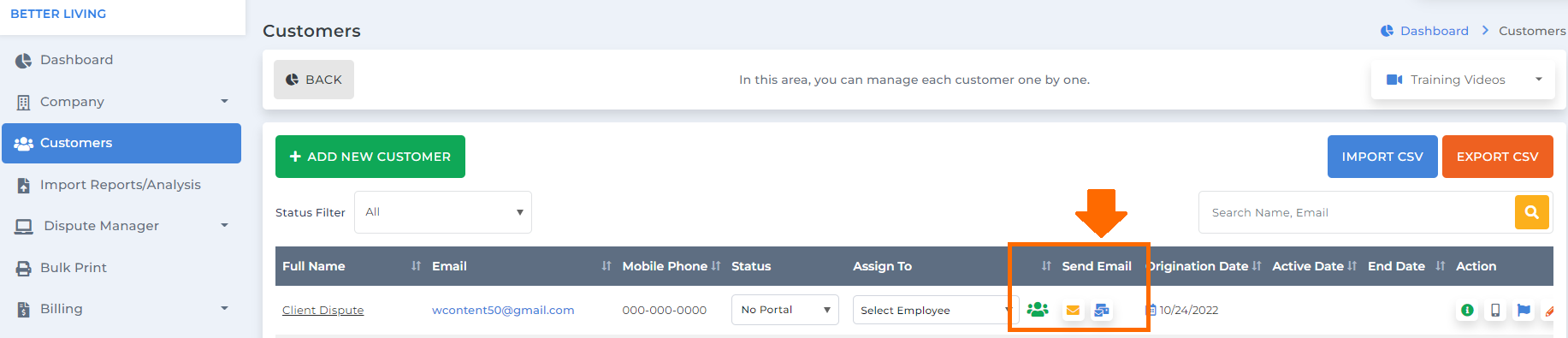Viewport: 1568px width, 338px height.
Task: Click the orange search magnifier button
Action: (1532, 212)
